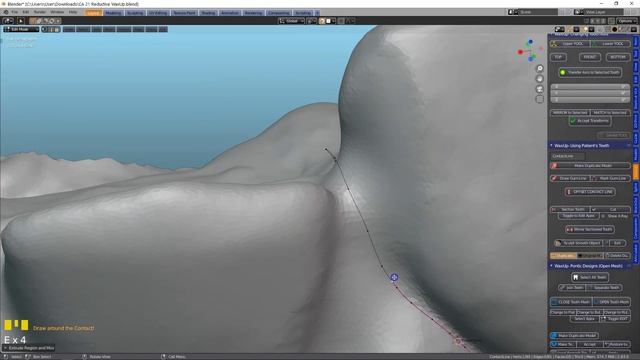Collapse the WaxUp Using Patient's Teeth panel
The image size is (640, 360).
pos(551,145)
